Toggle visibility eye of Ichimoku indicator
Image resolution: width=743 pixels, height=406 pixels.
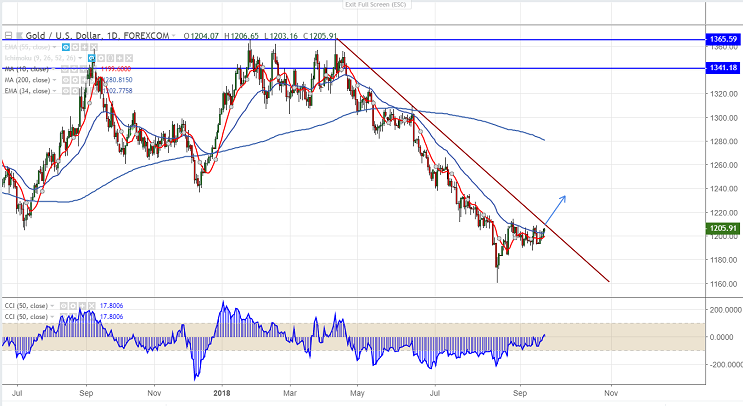(x=91, y=58)
